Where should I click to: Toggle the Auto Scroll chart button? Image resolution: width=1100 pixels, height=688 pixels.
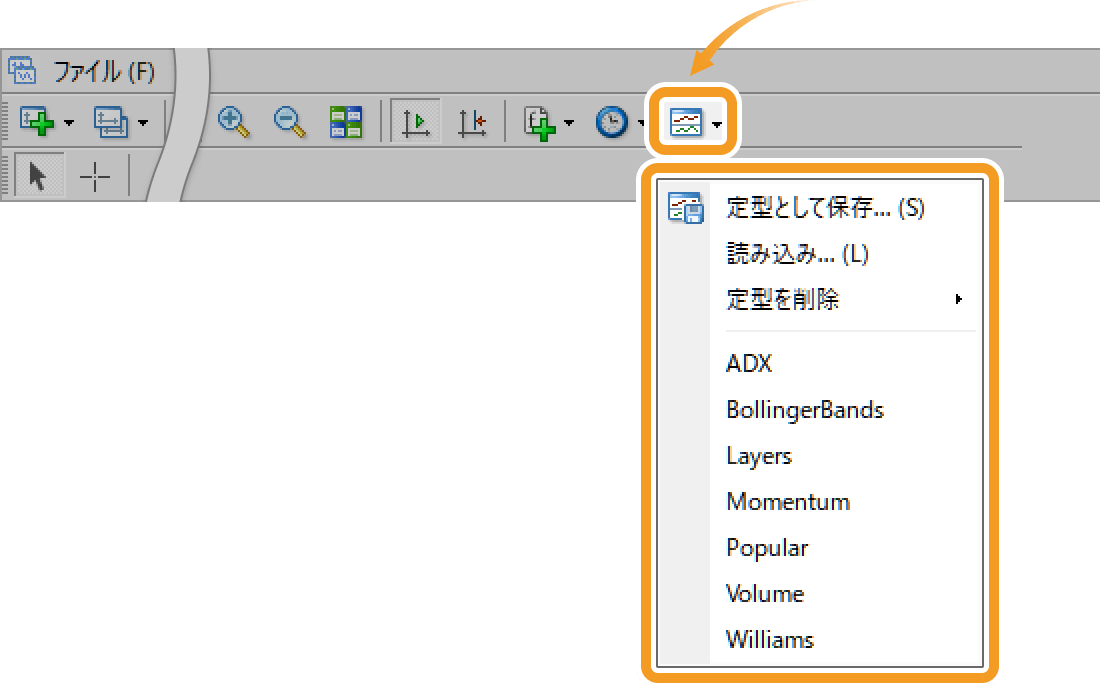pyautogui.click(x=416, y=122)
